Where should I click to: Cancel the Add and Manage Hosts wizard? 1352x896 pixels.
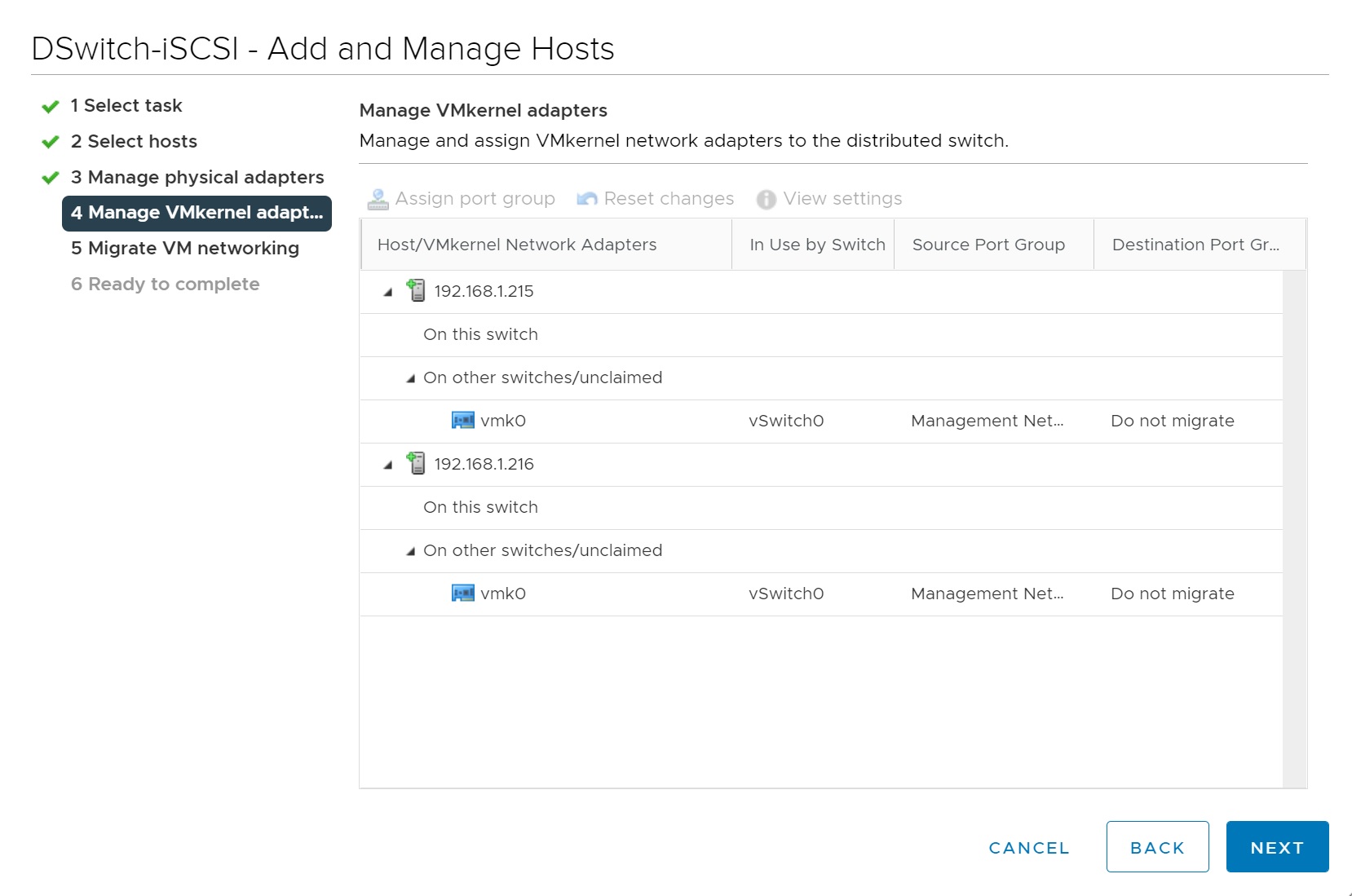(1028, 848)
